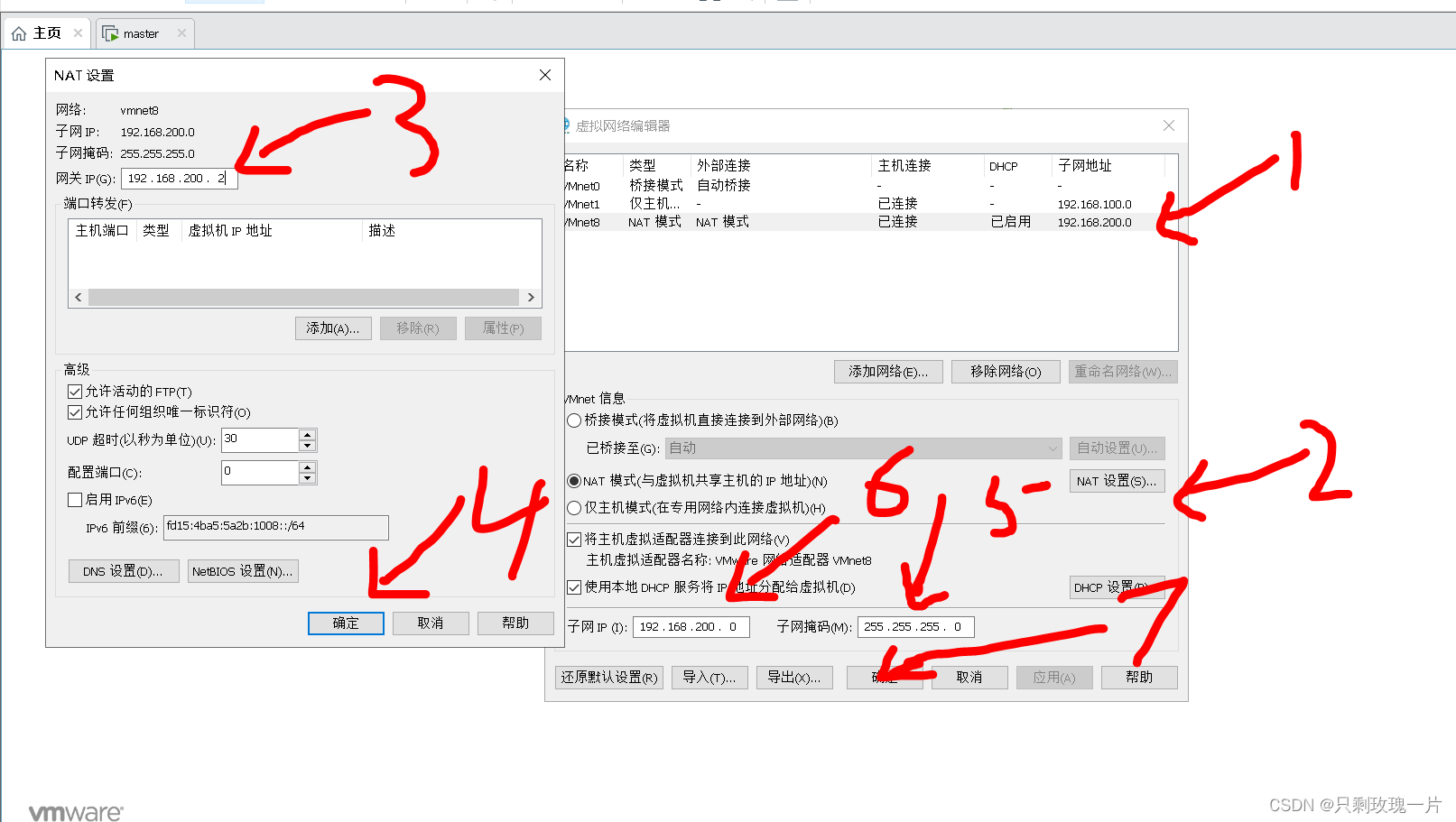The height and width of the screenshot is (822, 1456).
Task: Click the 还原默认设置 button
Action: pos(608,677)
